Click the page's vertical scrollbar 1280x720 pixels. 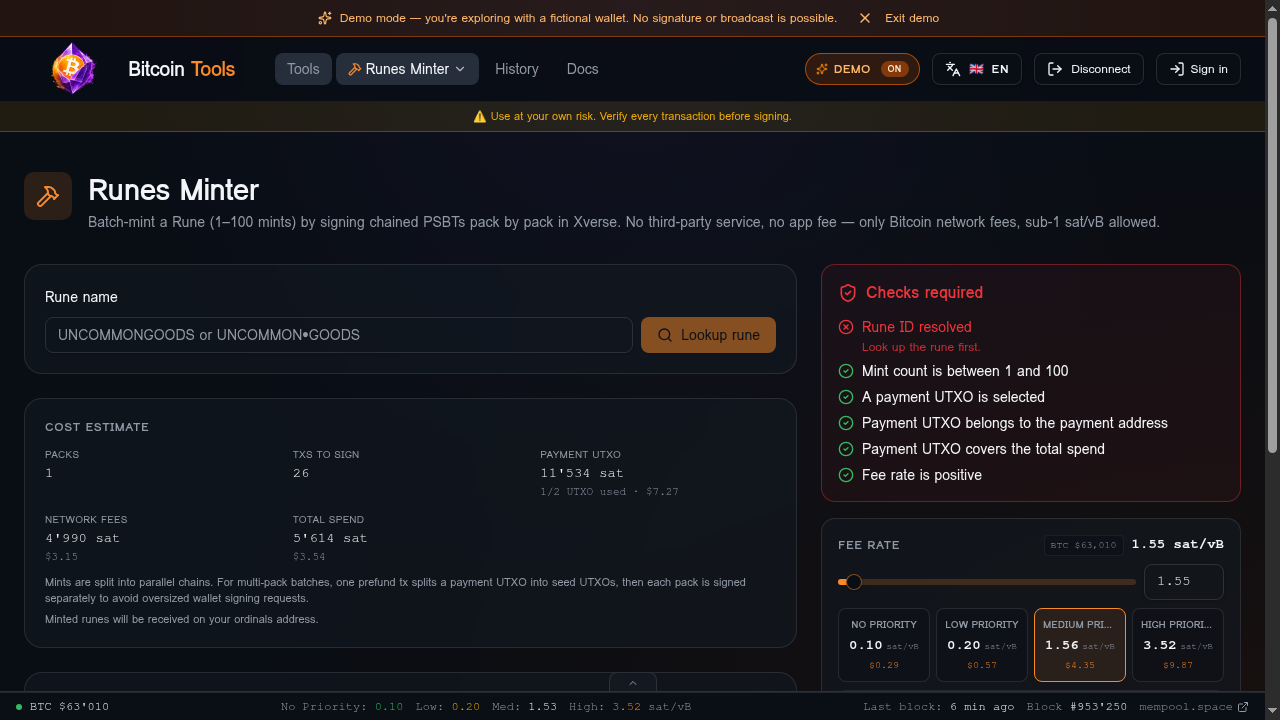pos(1272,235)
